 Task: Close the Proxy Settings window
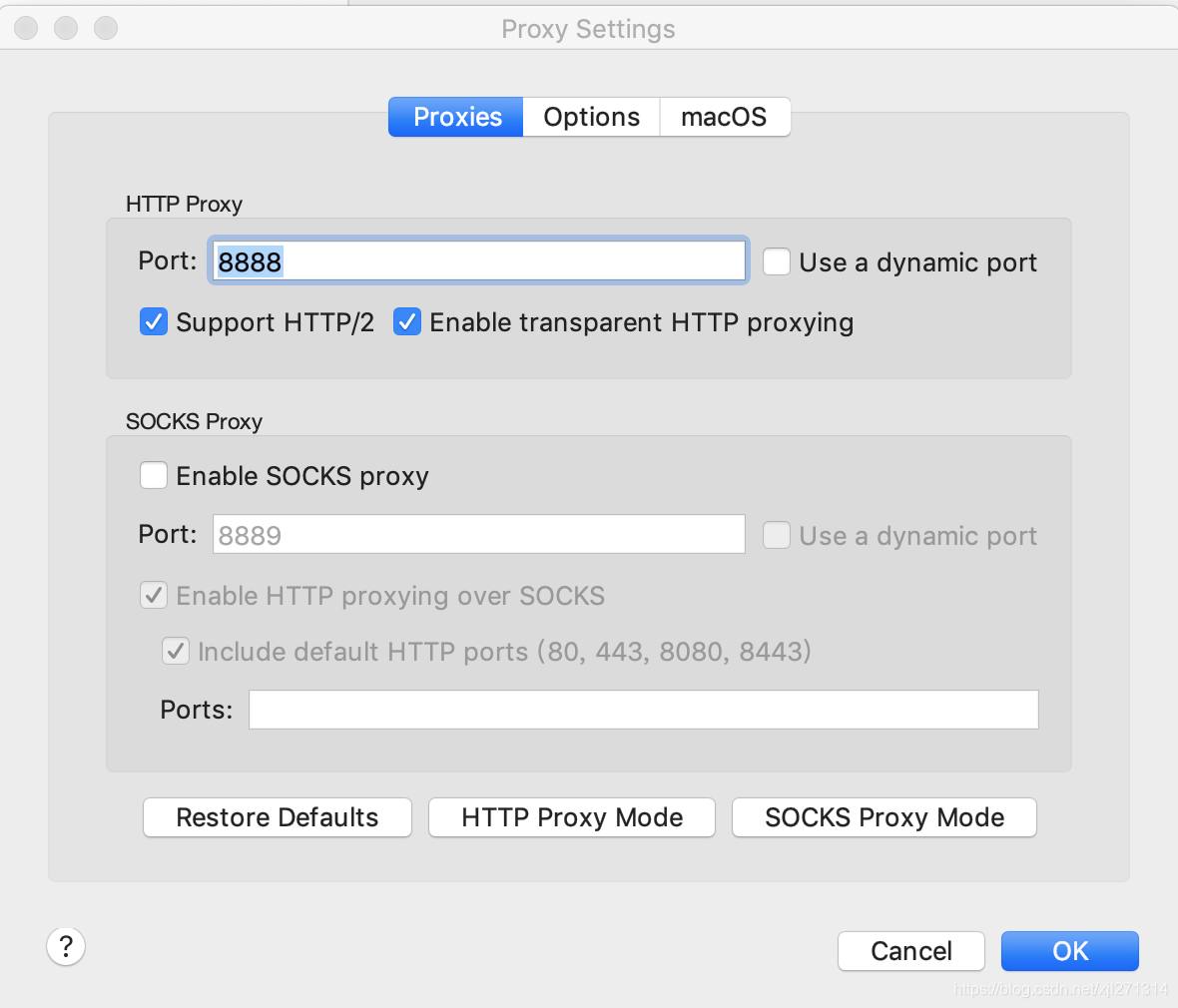point(26,29)
